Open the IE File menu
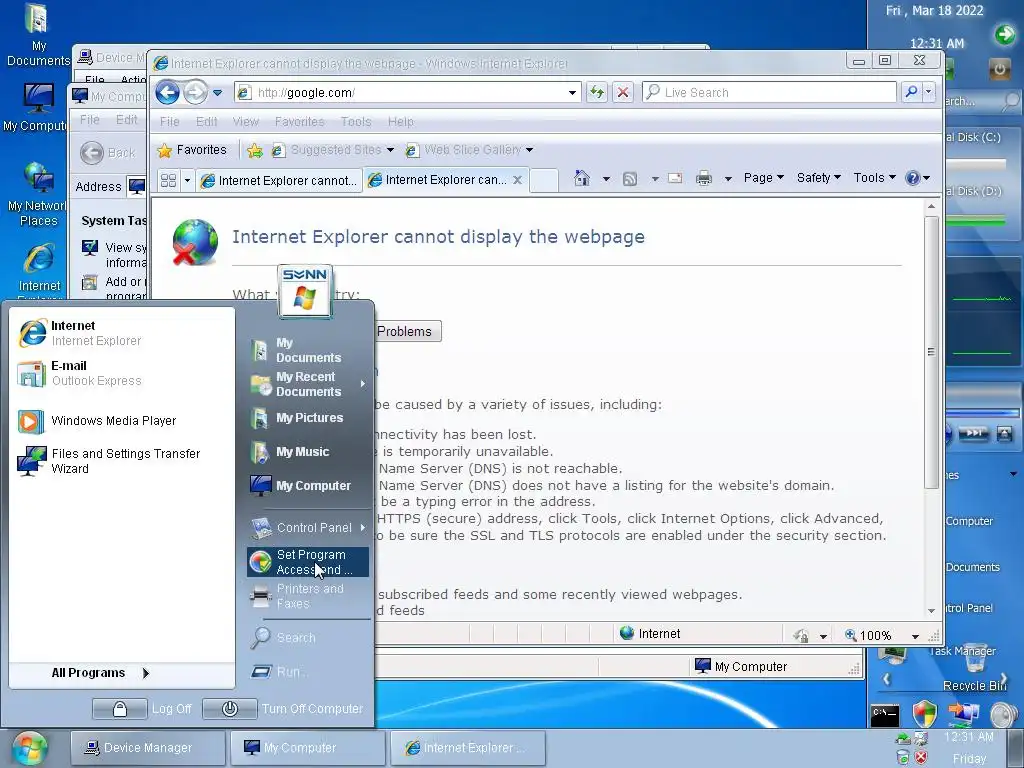Image resolution: width=1024 pixels, height=768 pixels. [x=169, y=122]
